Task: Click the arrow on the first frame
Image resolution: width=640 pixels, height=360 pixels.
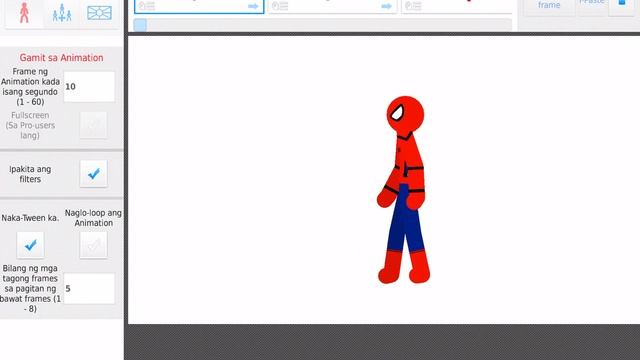Action: pyautogui.click(x=253, y=7)
